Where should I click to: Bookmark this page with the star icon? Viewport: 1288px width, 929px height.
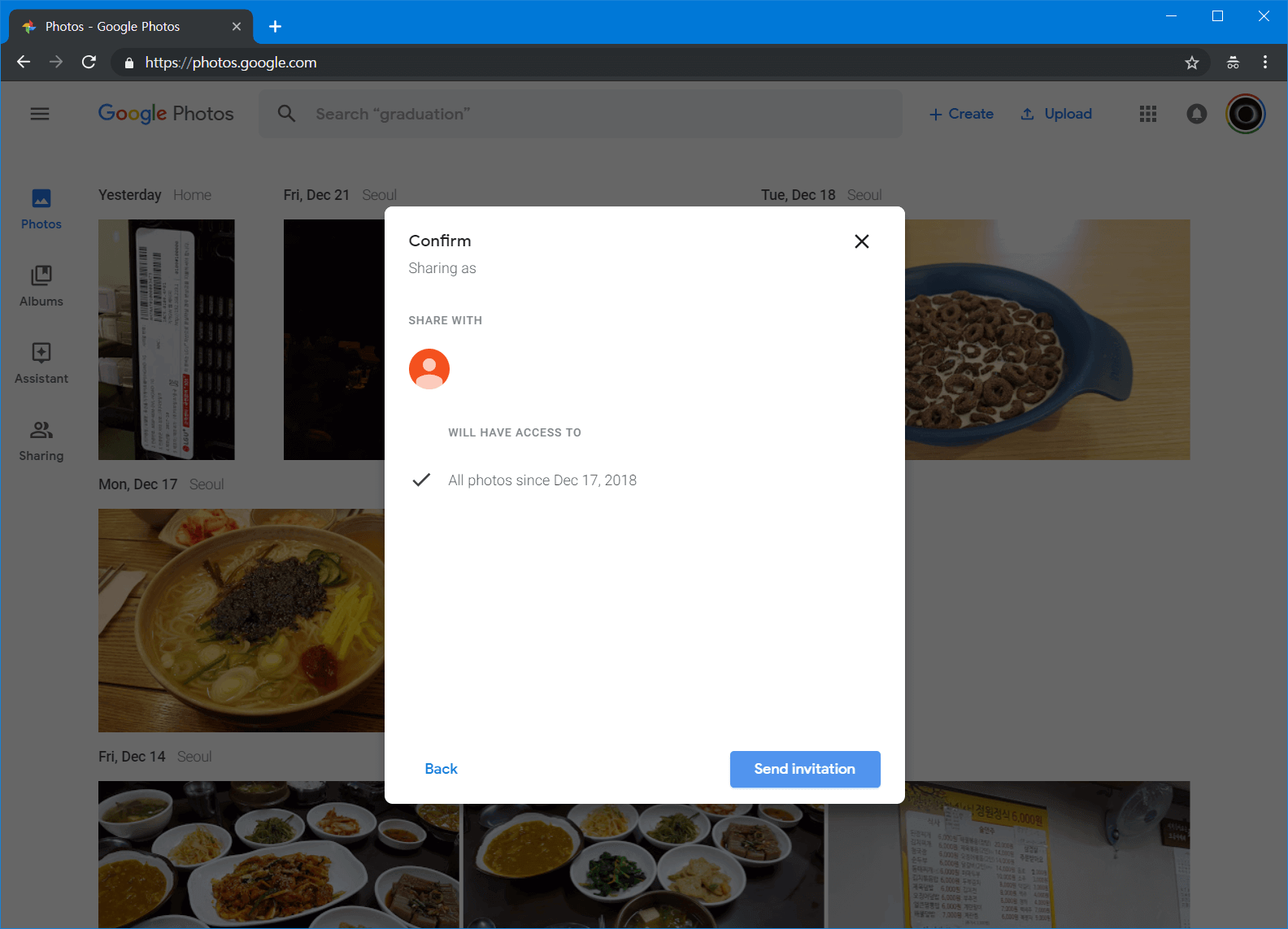pyautogui.click(x=1192, y=63)
